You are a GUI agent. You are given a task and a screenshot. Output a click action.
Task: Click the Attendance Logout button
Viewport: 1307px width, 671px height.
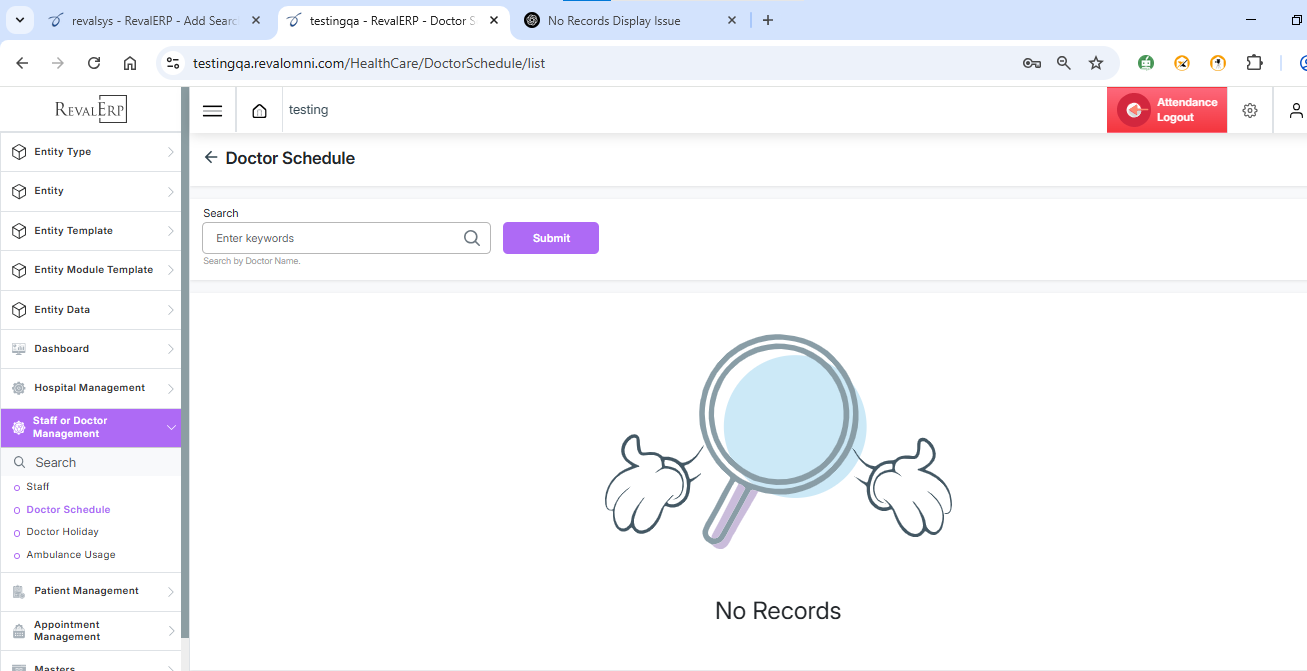click(x=1166, y=110)
